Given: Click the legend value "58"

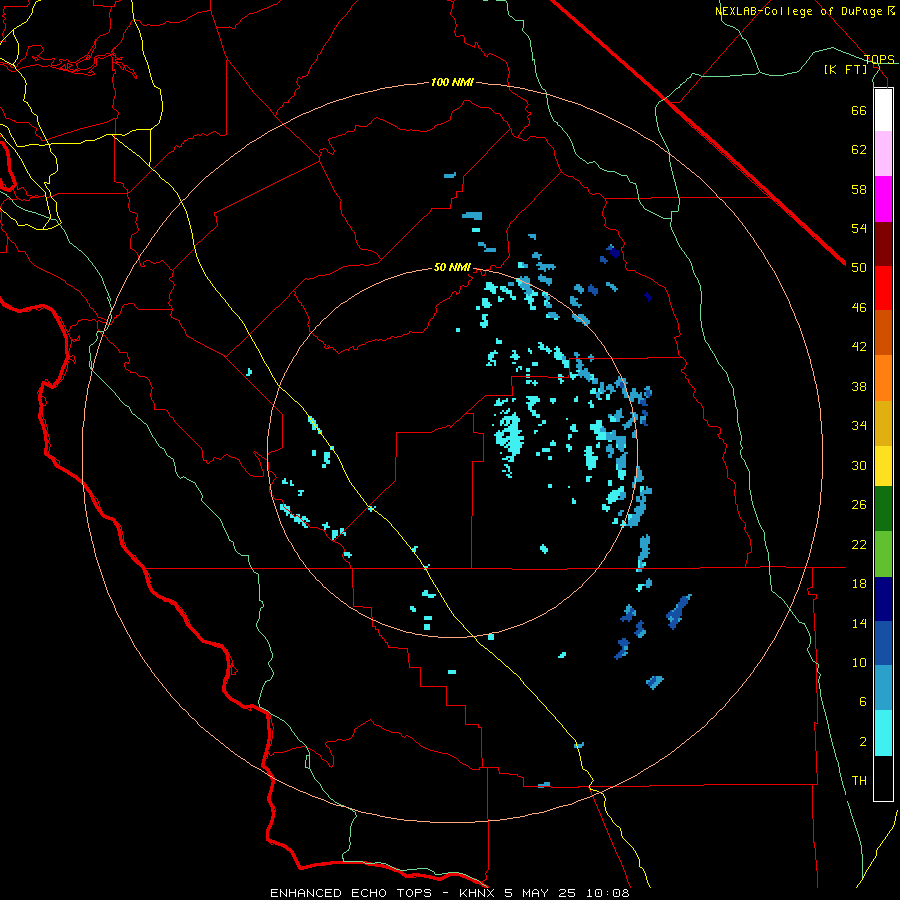Looking at the screenshot, I should (x=859, y=189).
